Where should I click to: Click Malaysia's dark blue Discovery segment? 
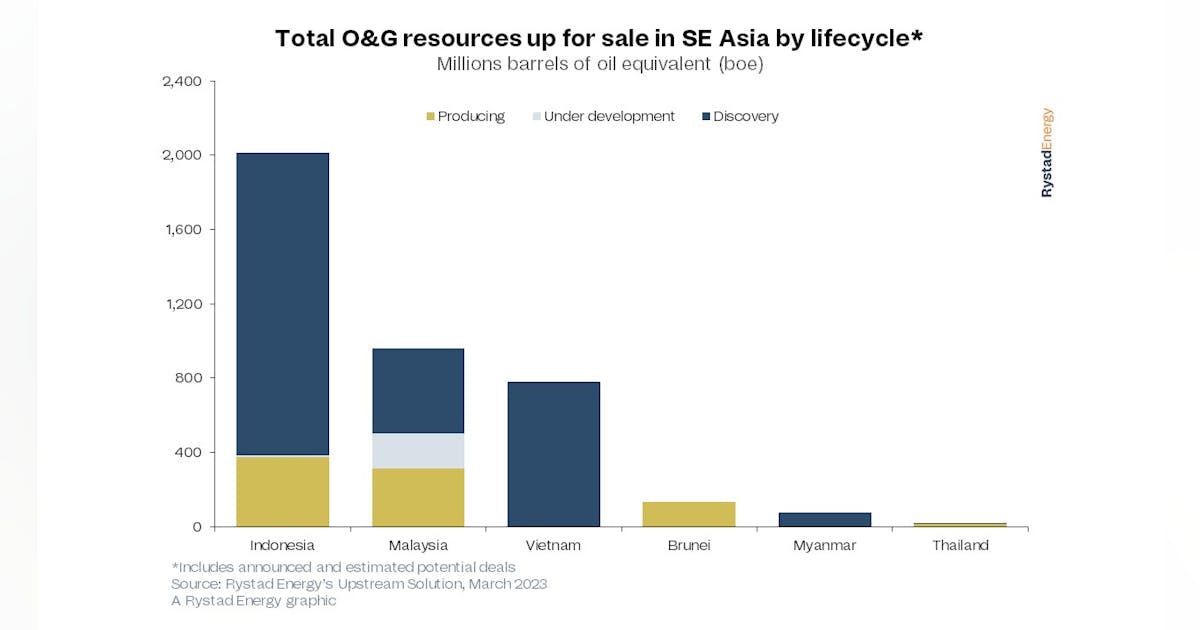418,391
